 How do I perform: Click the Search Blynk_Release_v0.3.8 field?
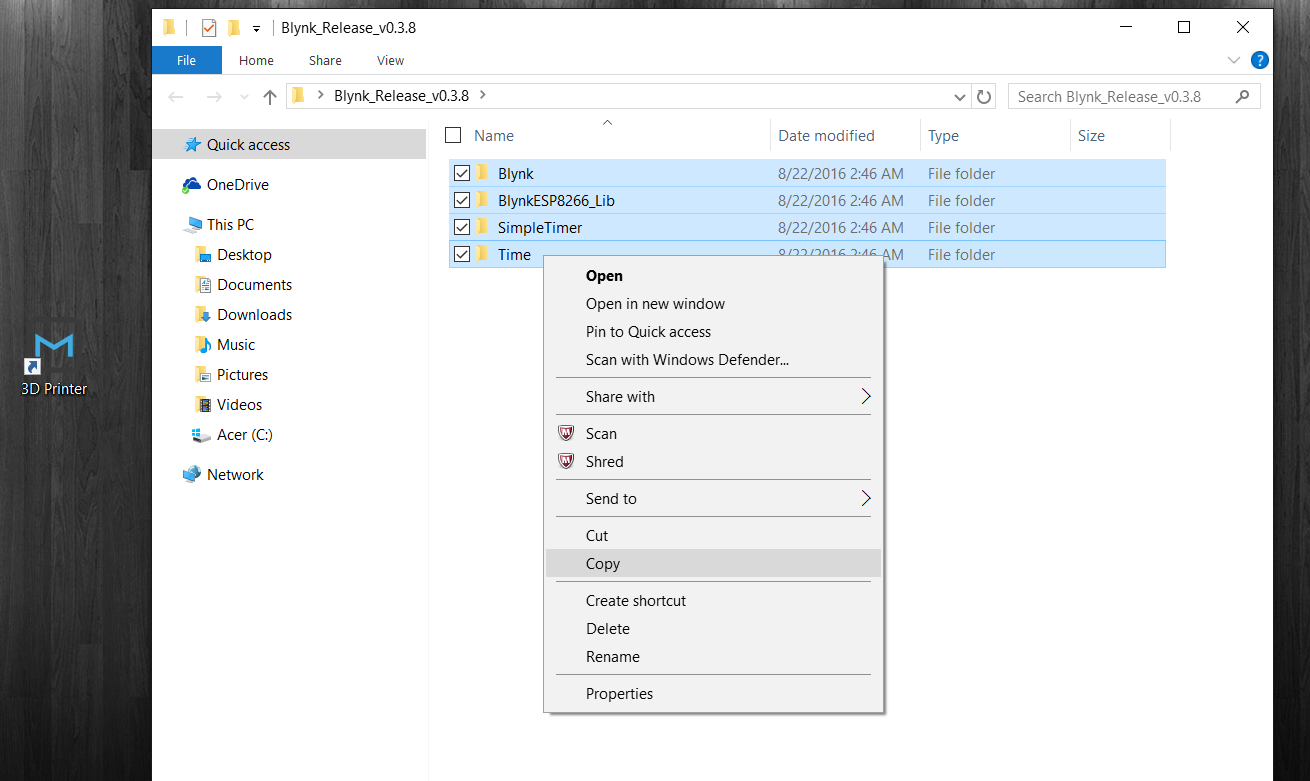pos(1122,97)
